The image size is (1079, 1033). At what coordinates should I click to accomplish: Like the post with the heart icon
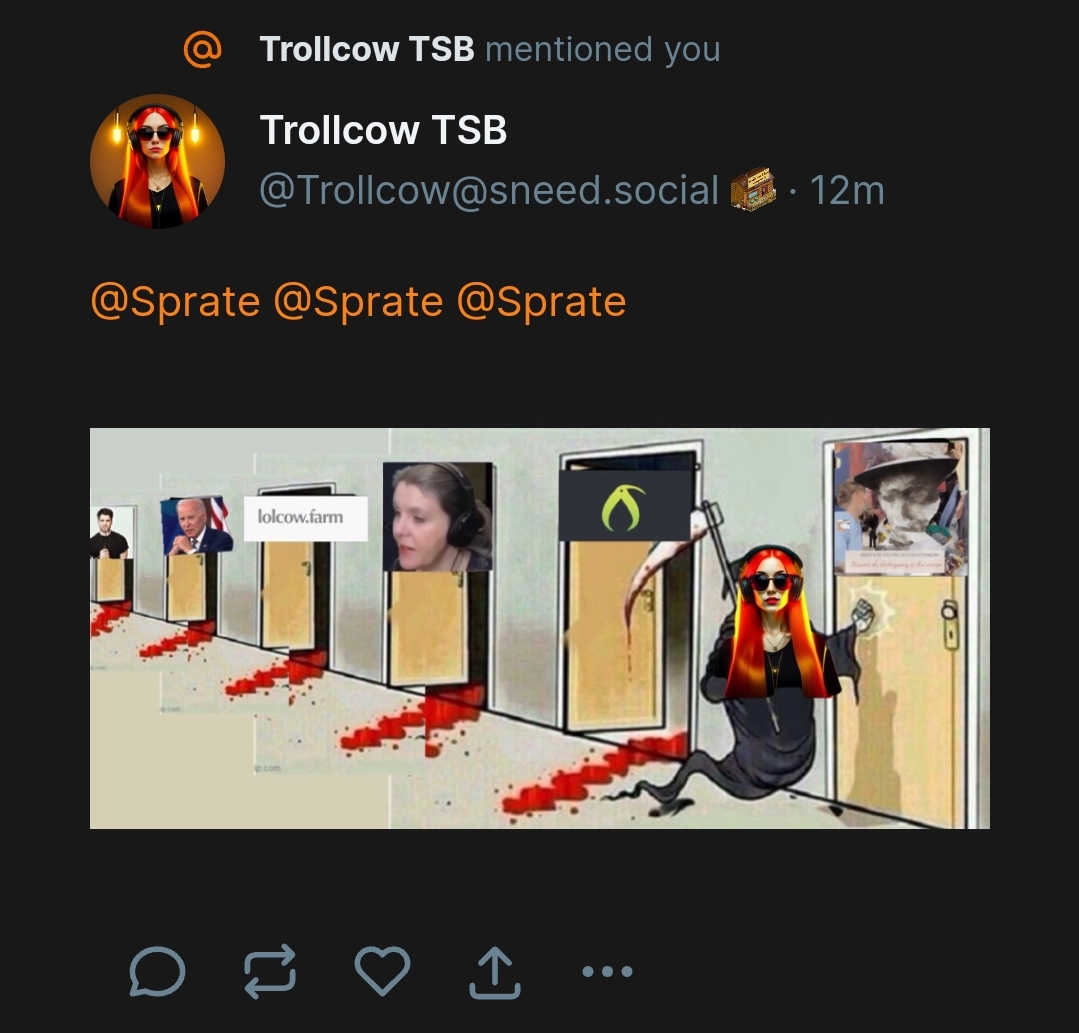pos(382,971)
